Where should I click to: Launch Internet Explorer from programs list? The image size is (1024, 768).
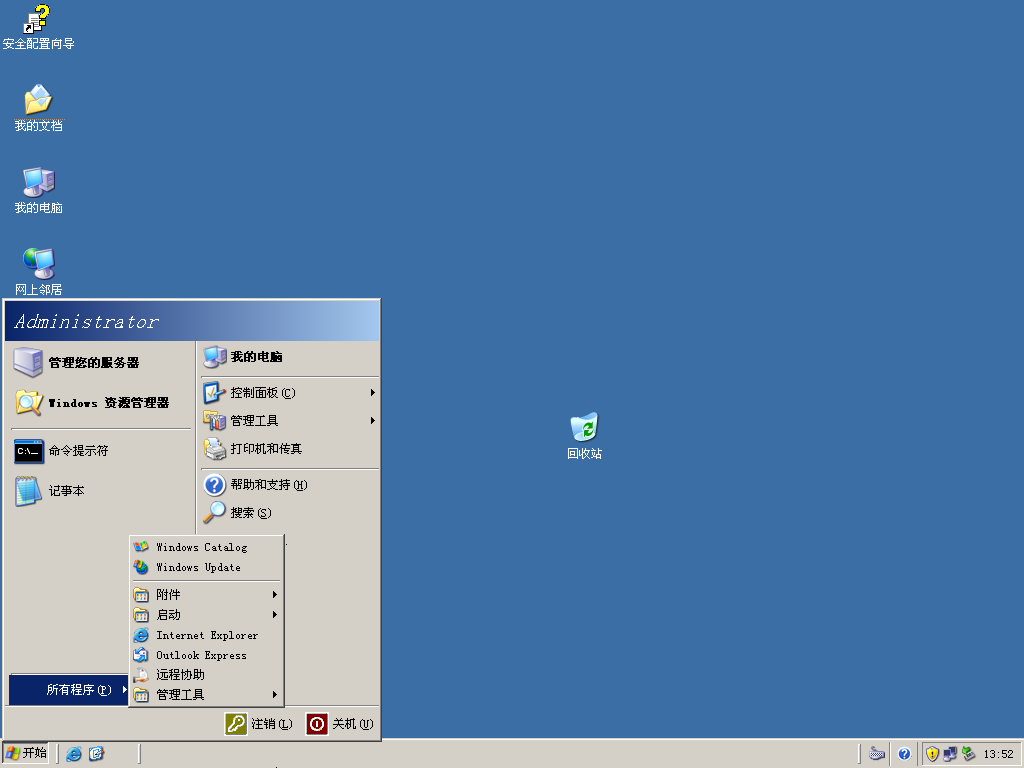click(206, 635)
